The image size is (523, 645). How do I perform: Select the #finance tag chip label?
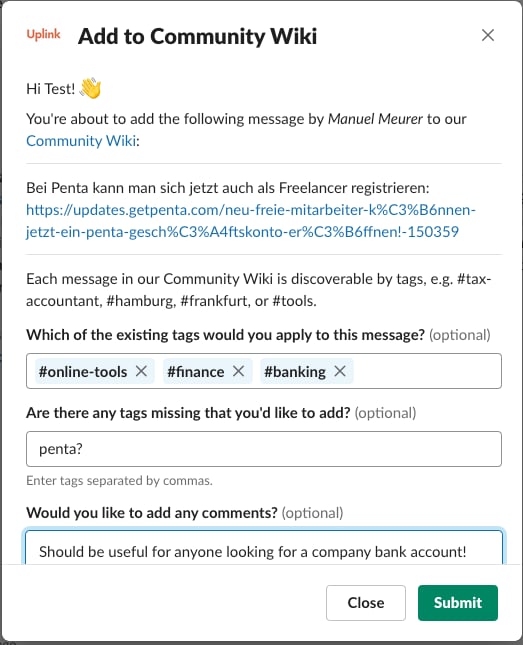click(x=195, y=371)
